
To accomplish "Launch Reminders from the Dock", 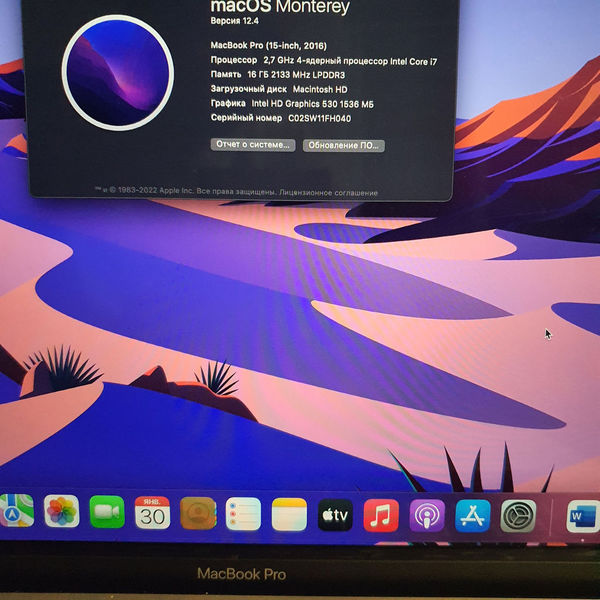I will tap(243, 514).
